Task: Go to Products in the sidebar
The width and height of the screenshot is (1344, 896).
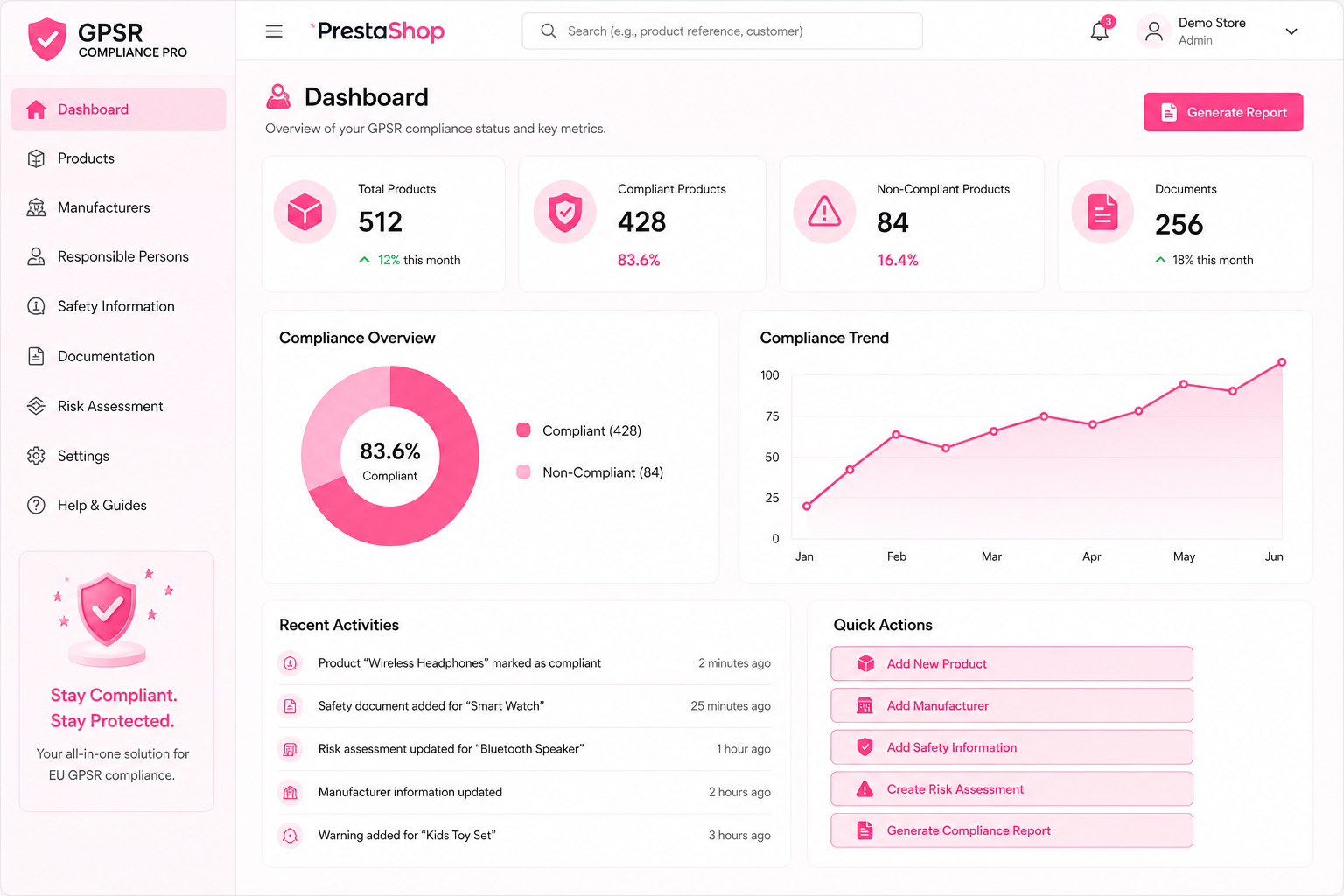Action: (118, 158)
